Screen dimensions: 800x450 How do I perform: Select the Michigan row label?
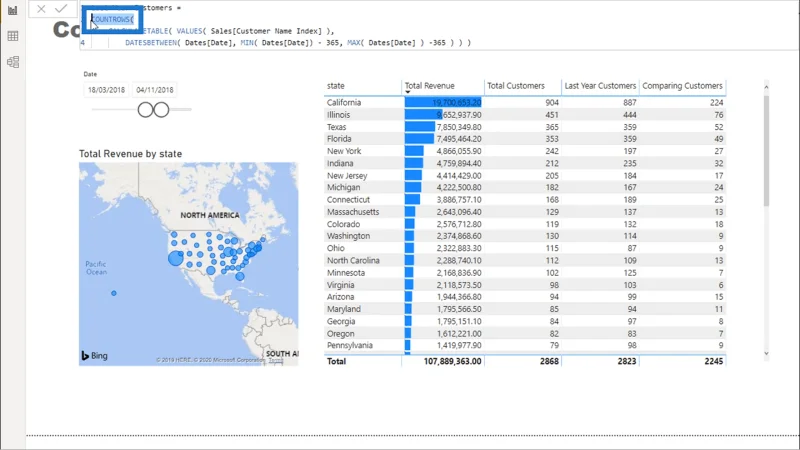pyautogui.click(x=343, y=187)
